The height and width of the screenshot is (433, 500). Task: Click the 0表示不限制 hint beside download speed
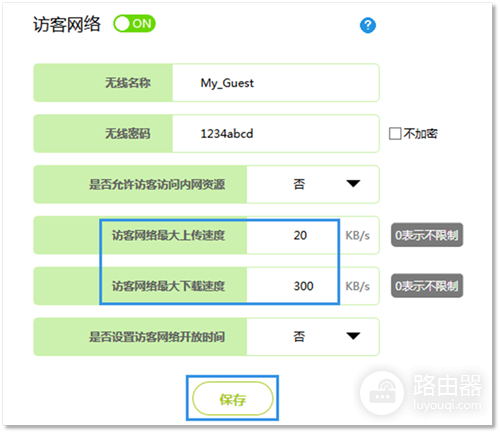click(x=427, y=286)
